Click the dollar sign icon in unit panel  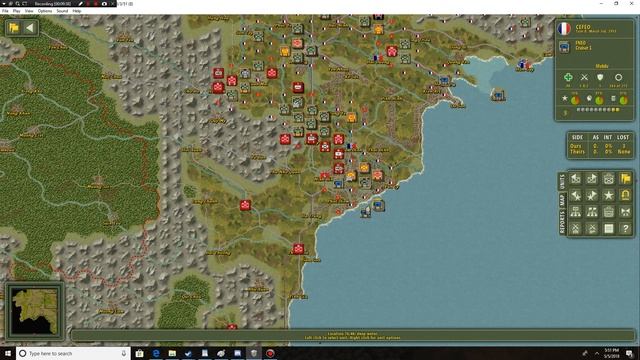[565, 113]
